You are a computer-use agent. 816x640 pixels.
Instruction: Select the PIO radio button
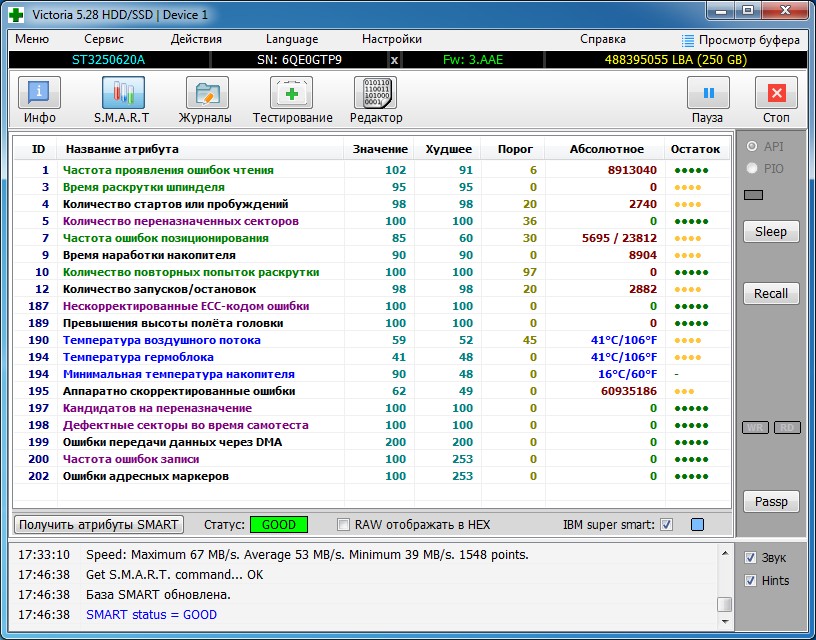tap(751, 168)
